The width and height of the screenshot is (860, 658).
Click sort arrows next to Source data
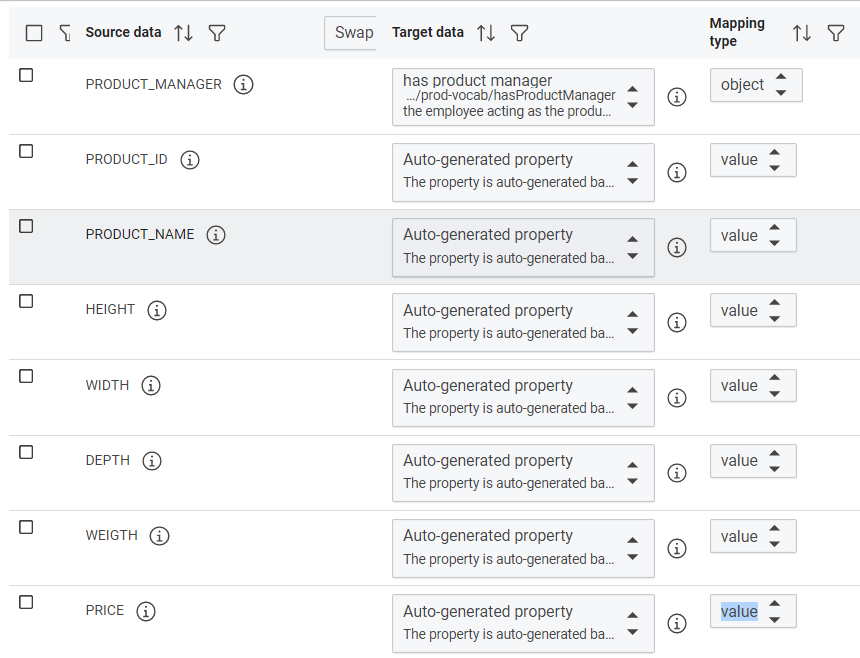click(183, 33)
